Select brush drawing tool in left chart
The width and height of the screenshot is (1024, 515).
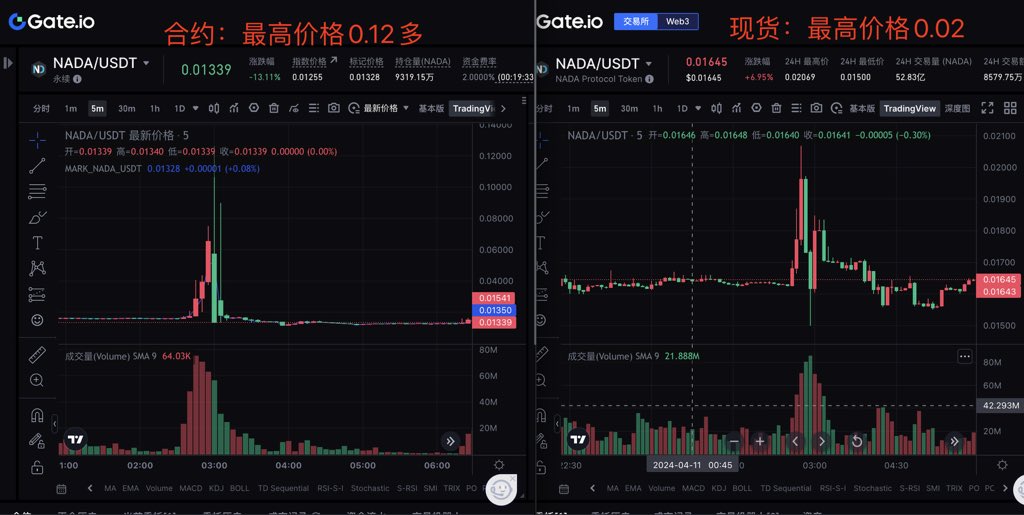coord(37,217)
